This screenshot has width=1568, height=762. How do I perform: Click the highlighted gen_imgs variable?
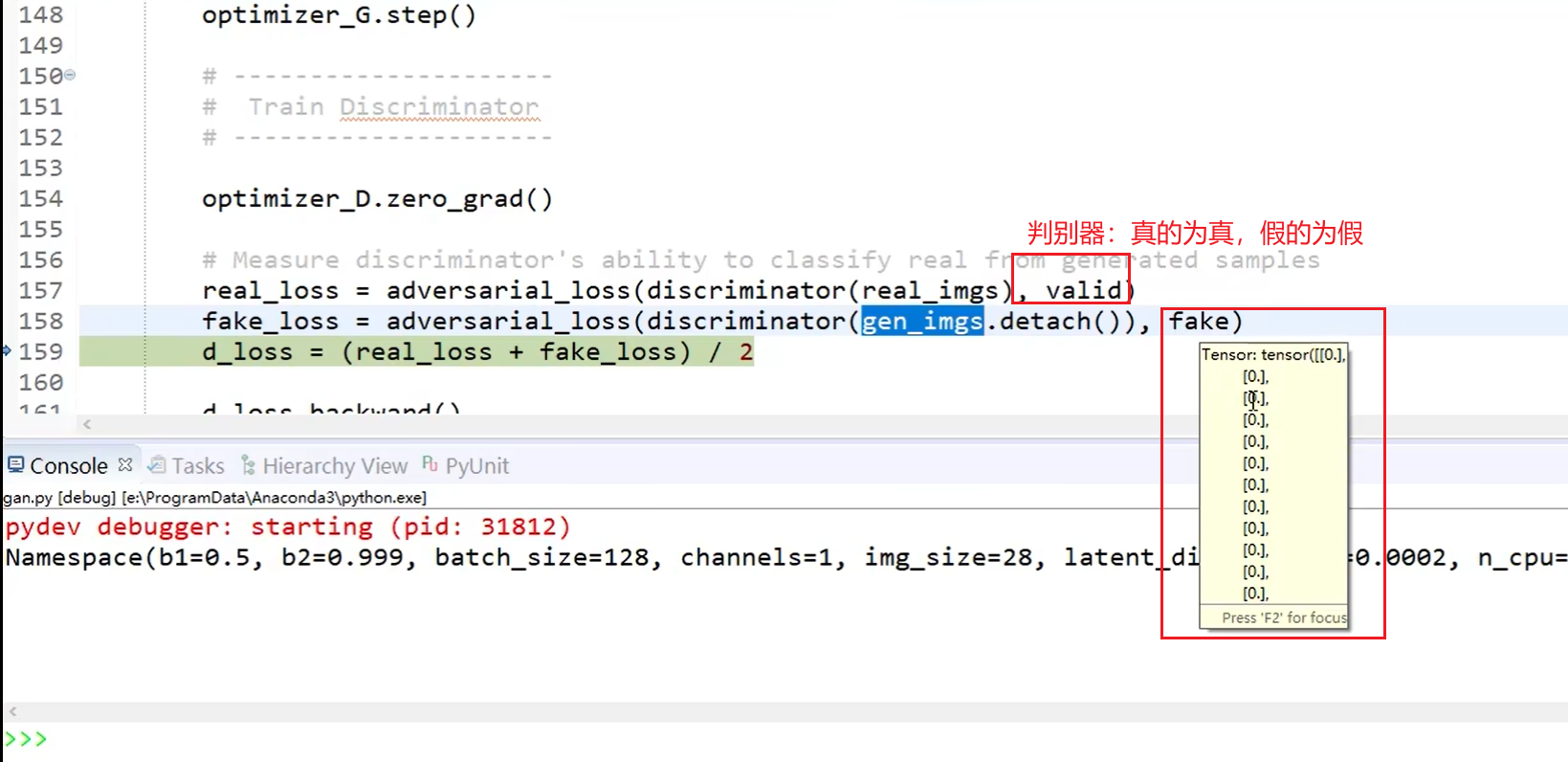[x=922, y=322]
